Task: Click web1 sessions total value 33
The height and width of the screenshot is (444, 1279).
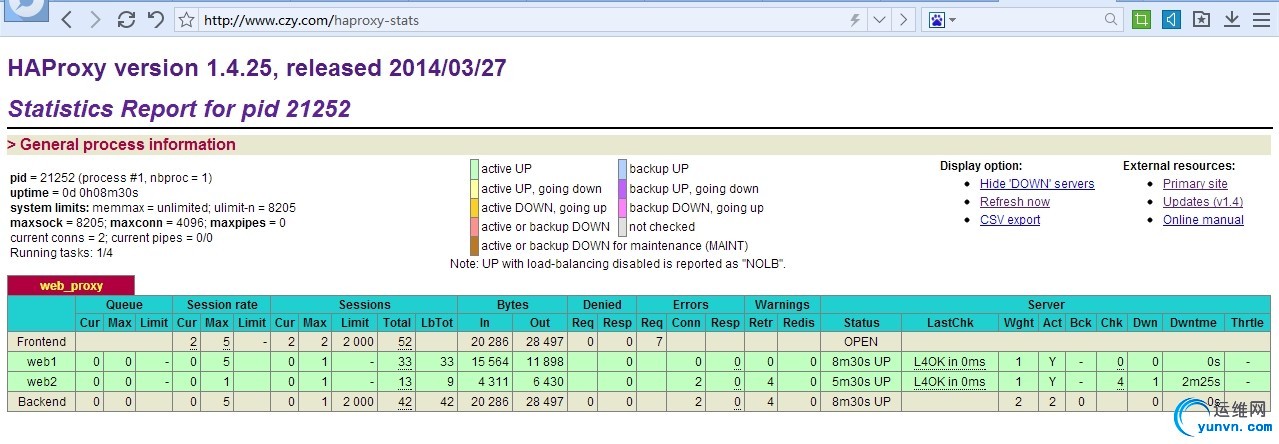Action: (x=405, y=362)
